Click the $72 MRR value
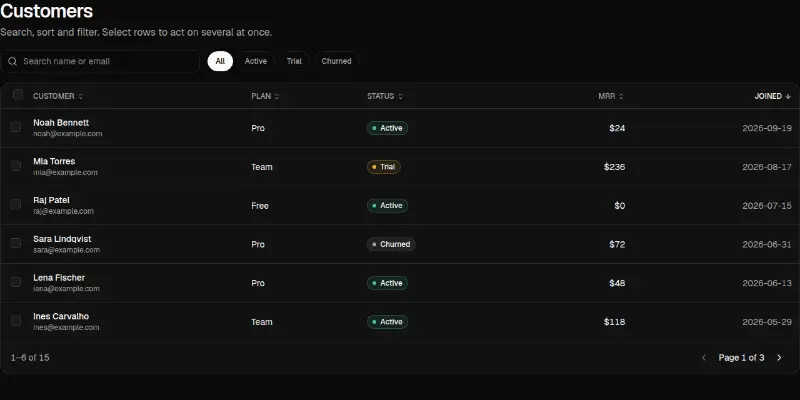Image resolution: width=800 pixels, height=400 pixels. tap(617, 245)
